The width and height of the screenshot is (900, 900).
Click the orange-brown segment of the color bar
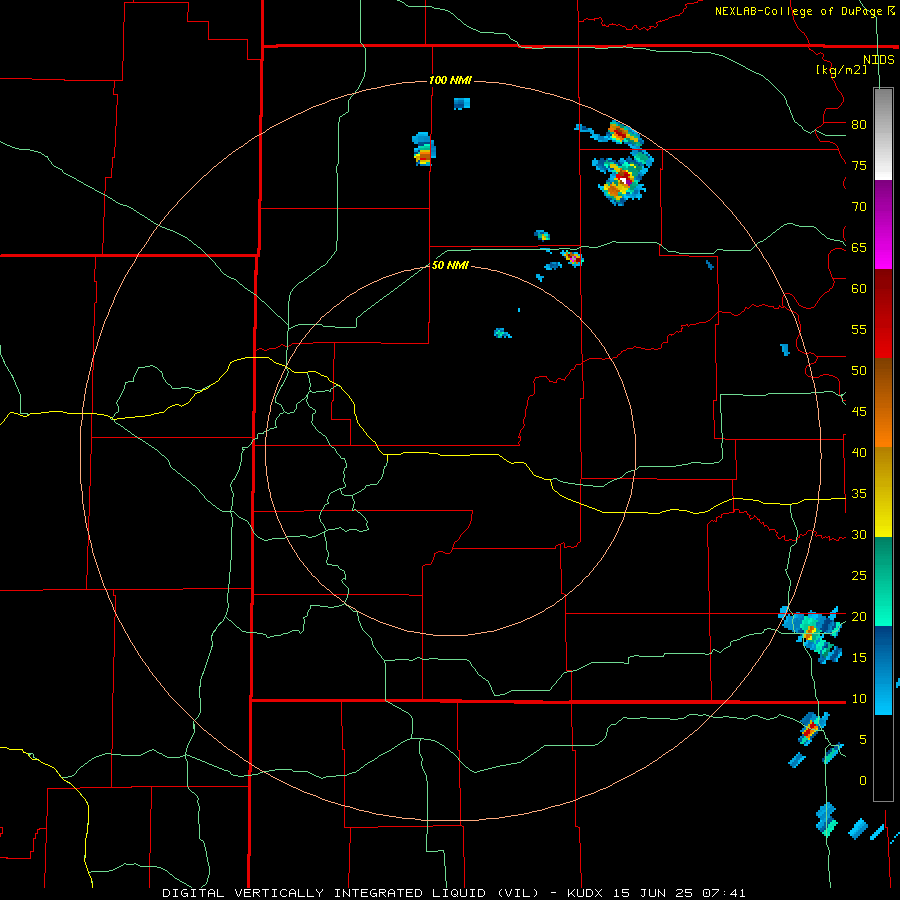click(883, 402)
